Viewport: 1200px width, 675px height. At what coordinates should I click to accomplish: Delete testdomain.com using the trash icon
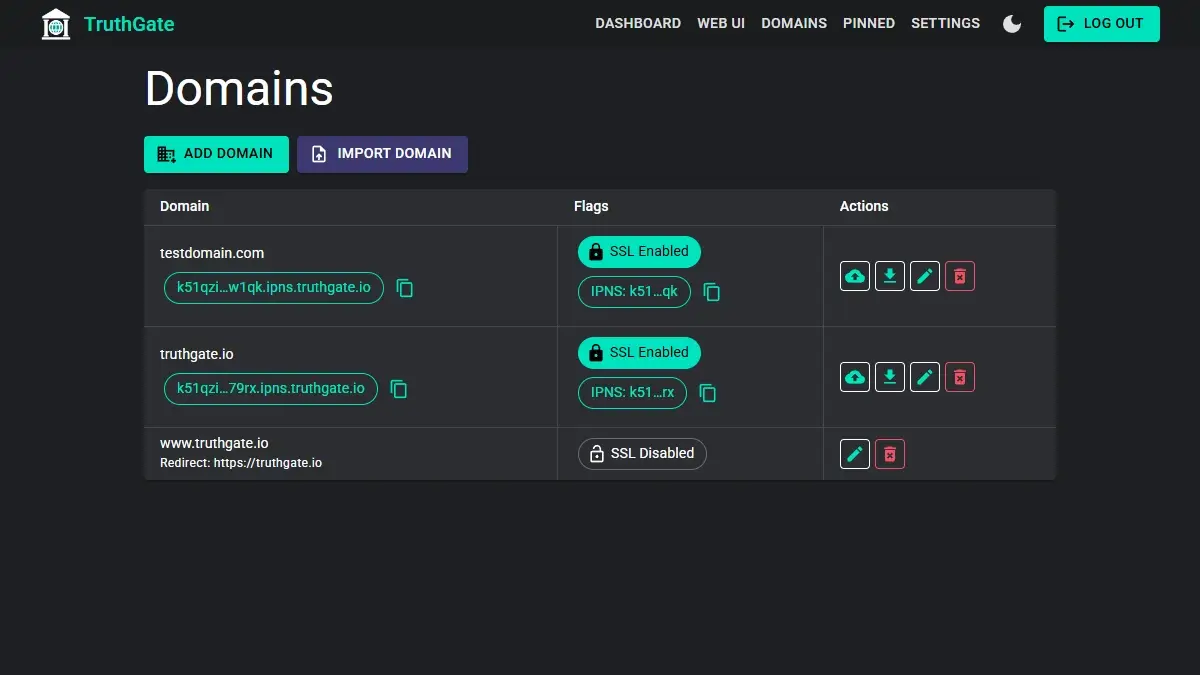(x=960, y=276)
